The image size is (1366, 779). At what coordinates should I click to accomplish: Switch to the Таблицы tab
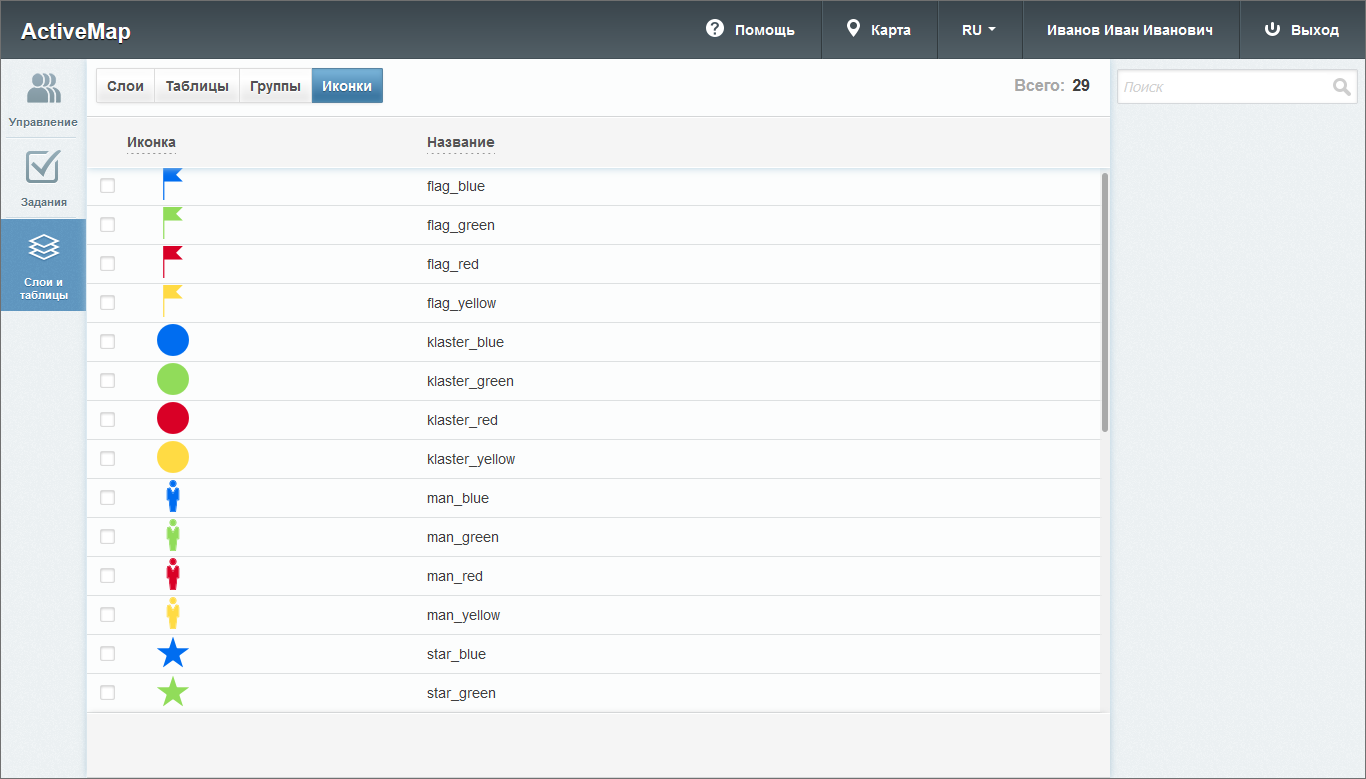(x=197, y=86)
